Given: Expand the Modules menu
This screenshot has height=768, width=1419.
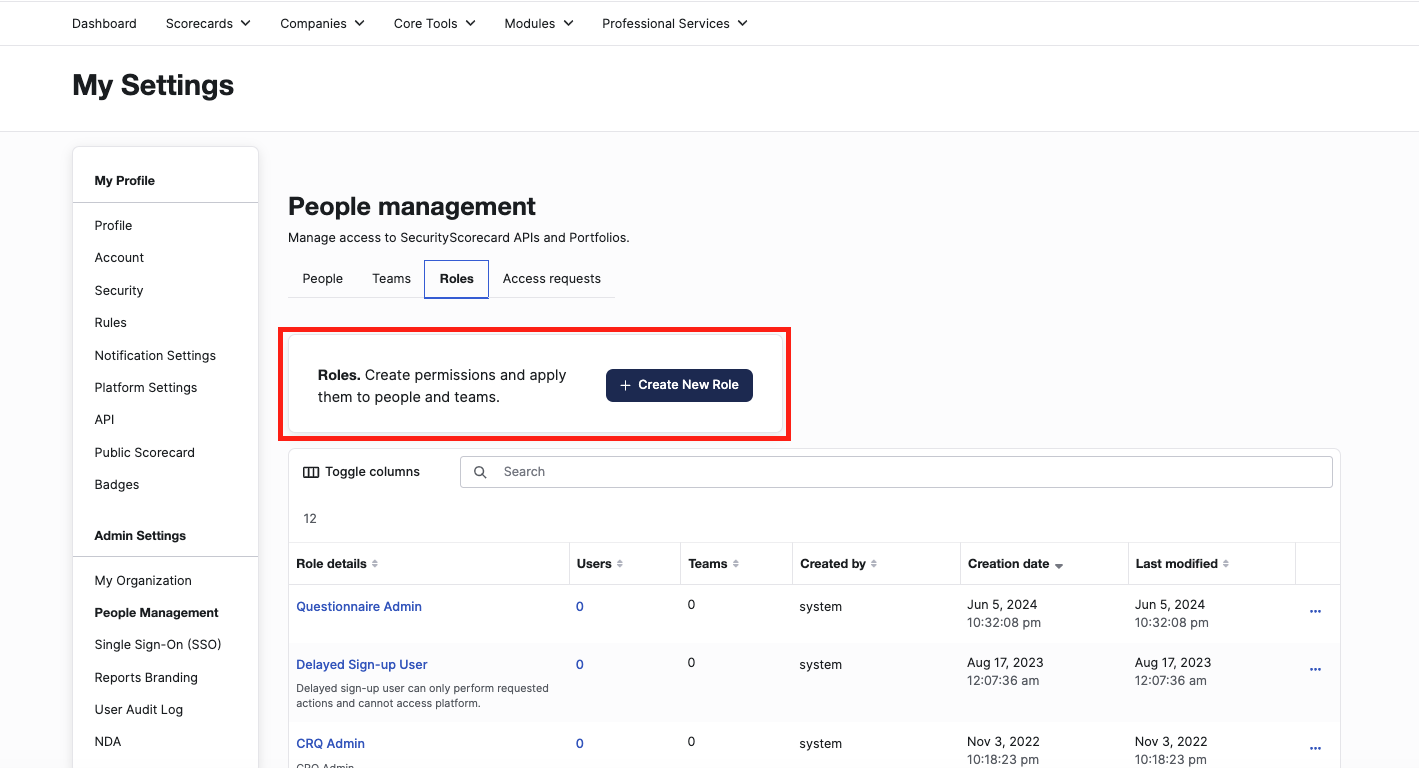Looking at the screenshot, I should point(539,23).
